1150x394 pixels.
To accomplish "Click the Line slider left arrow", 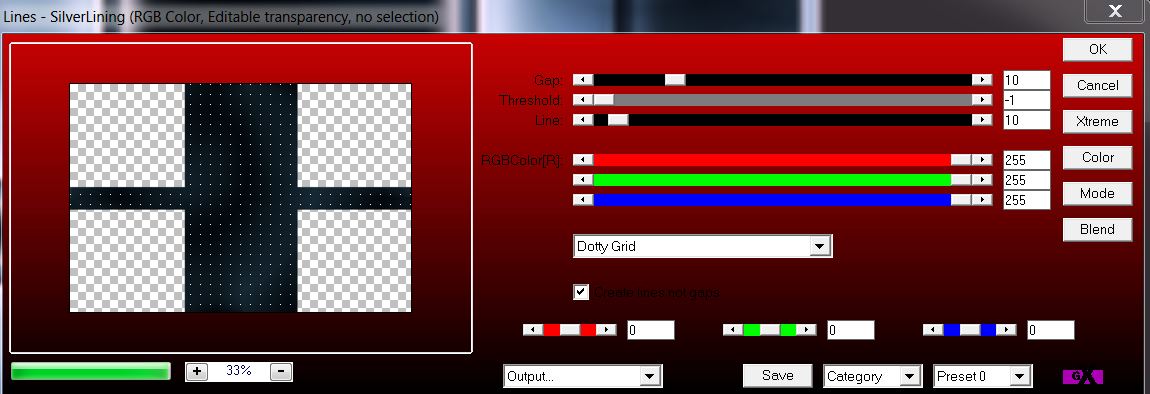I will point(583,119).
